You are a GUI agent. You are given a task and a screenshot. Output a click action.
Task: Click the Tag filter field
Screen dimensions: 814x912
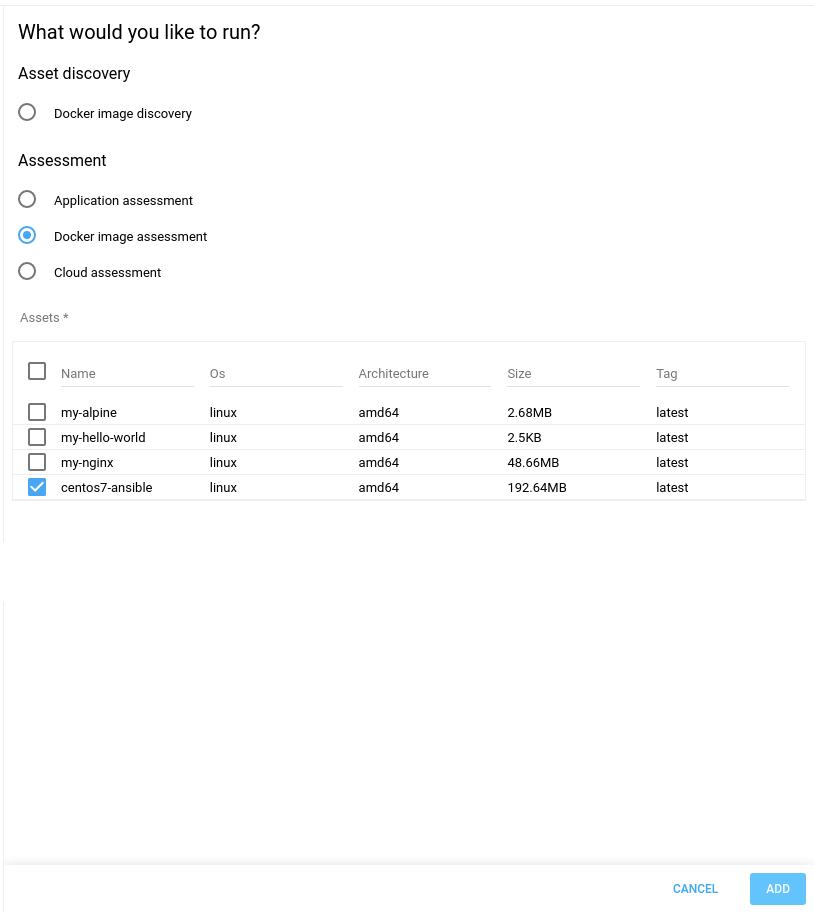(x=722, y=374)
